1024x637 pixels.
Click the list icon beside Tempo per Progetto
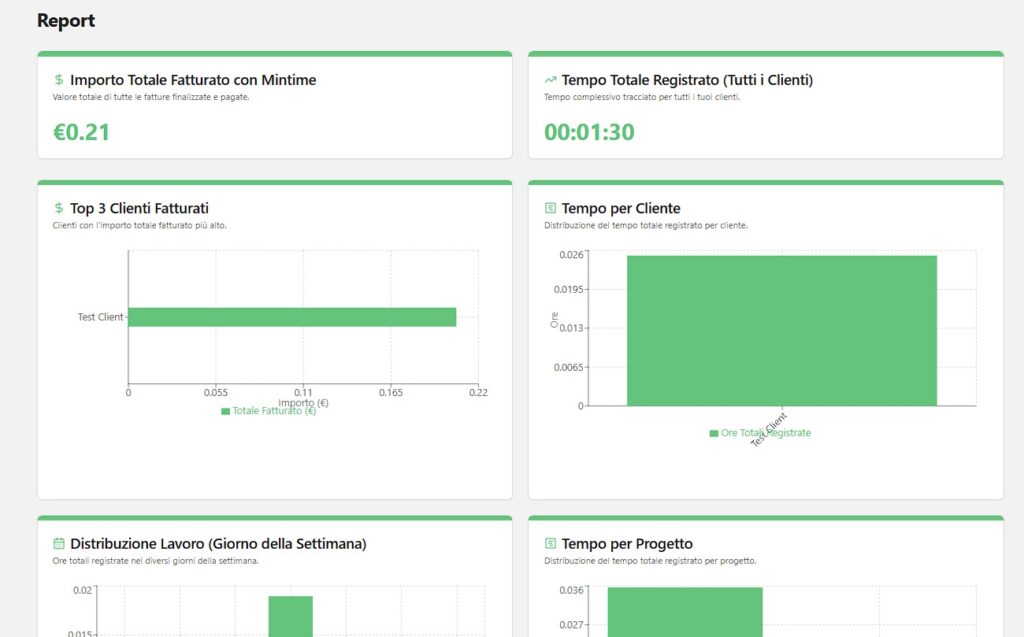pyautogui.click(x=551, y=543)
